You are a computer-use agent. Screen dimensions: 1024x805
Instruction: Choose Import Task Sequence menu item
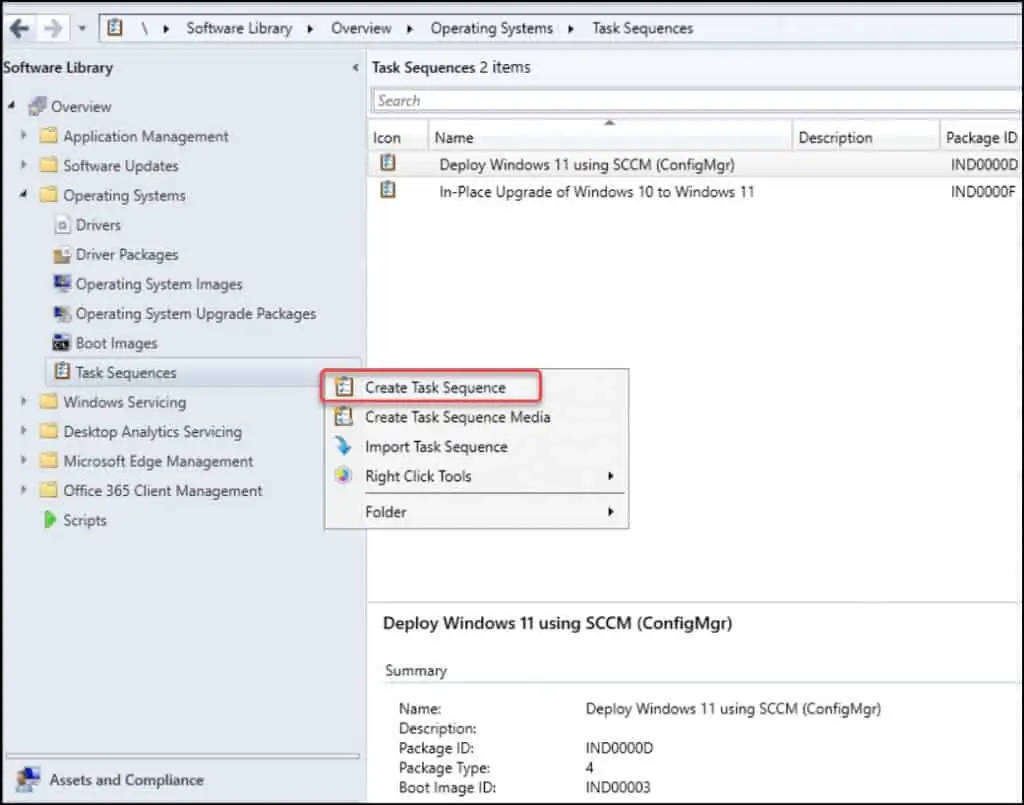(x=477, y=447)
